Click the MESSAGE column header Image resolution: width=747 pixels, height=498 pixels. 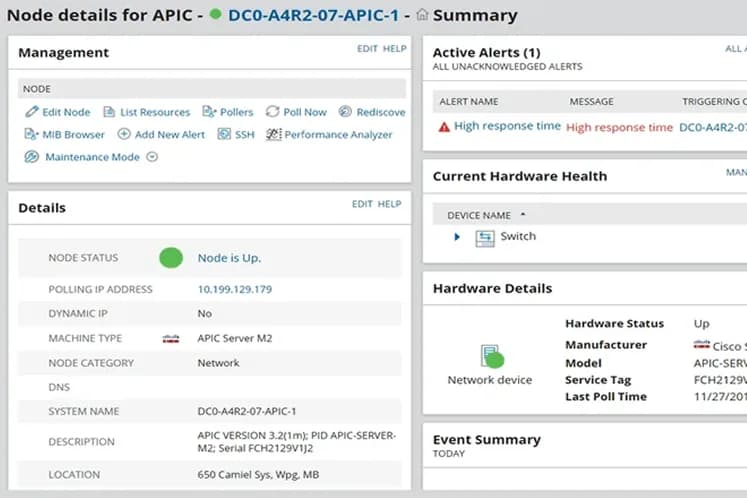pyautogui.click(x=592, y=102)
